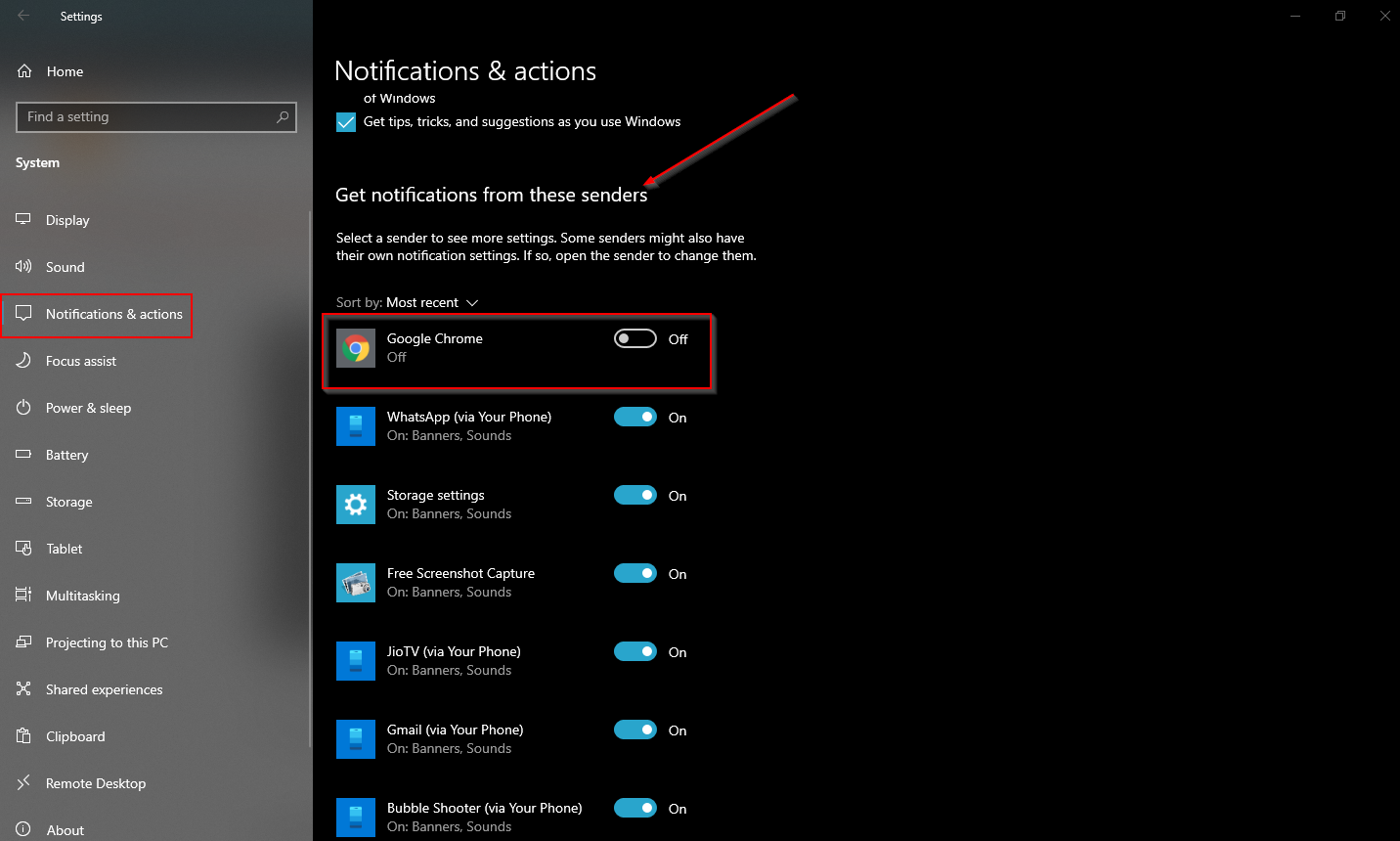Click the Battery icon
Image resolution: width=1400 pixels, height=841 pixels.
[23, 455]
